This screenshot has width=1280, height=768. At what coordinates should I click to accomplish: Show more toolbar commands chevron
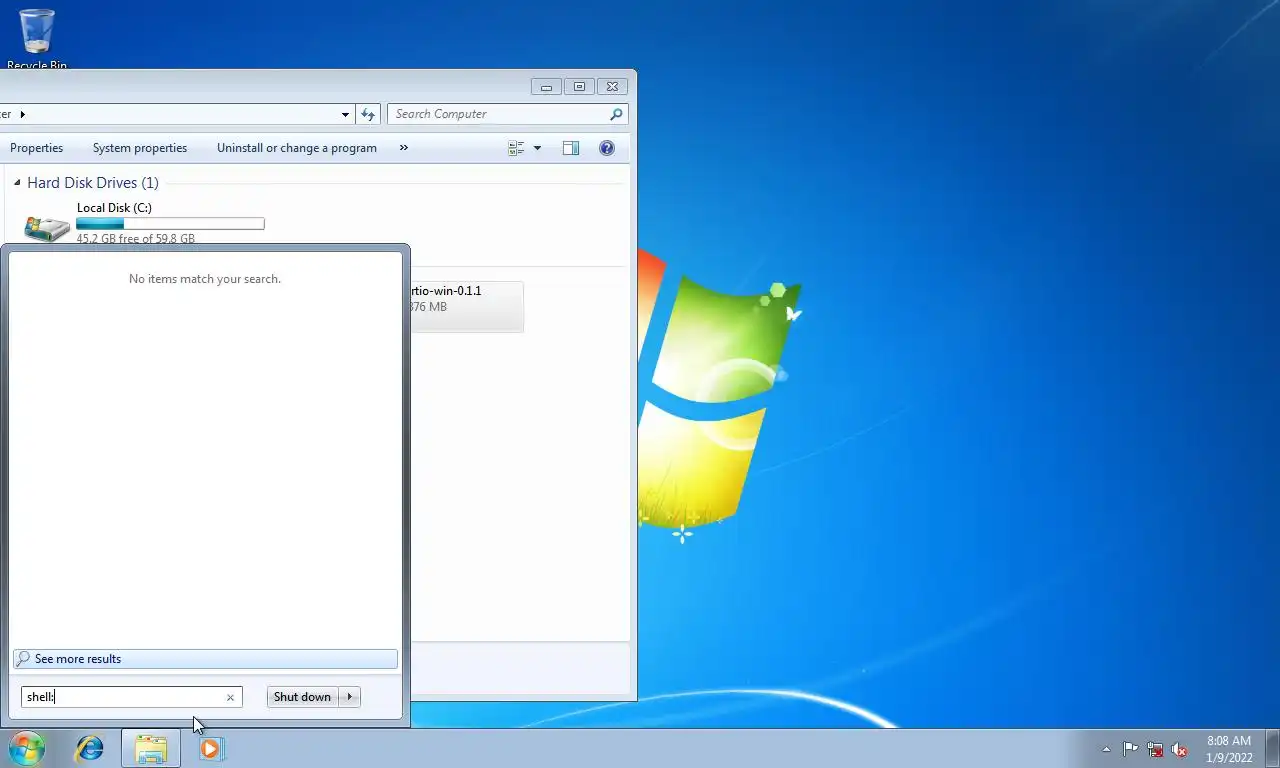(x=404, y=148)
